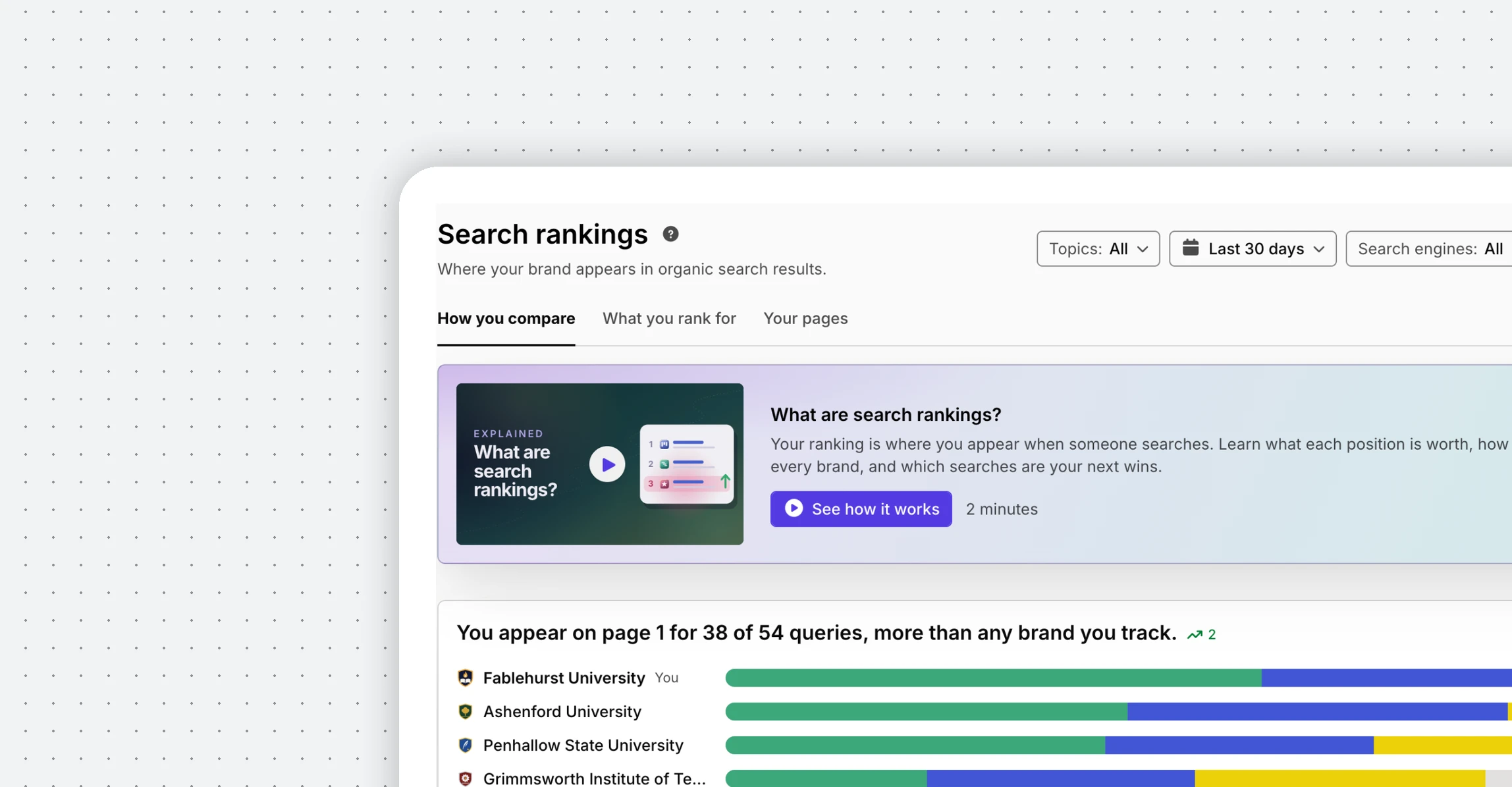Click the blue bar segment for Grimmsworth Institute

(x=1060, y=778)
